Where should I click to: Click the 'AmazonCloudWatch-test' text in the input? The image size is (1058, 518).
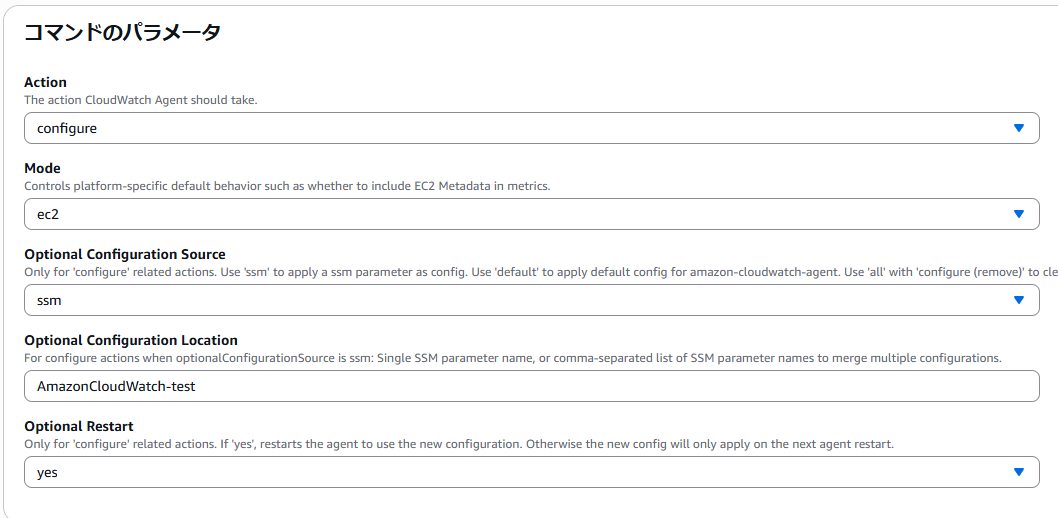point(116,386)
